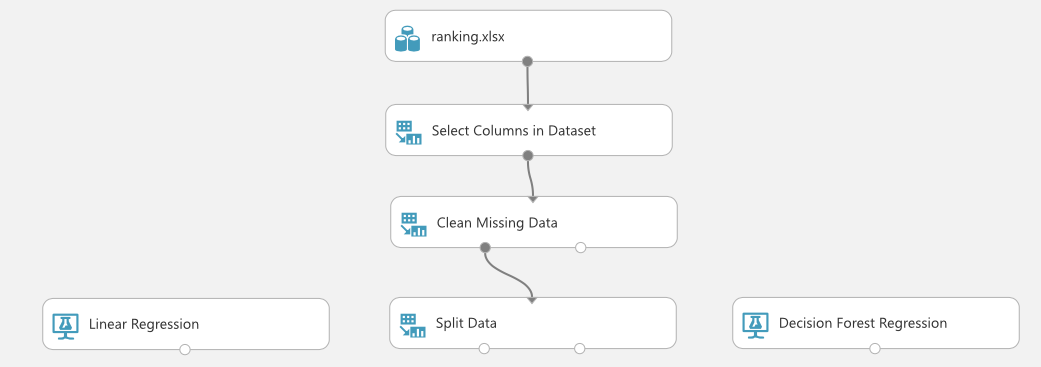Select the Linear Regression module label
The height and width of the screenshot is (367, 1041).
click(x=144, y=324)
